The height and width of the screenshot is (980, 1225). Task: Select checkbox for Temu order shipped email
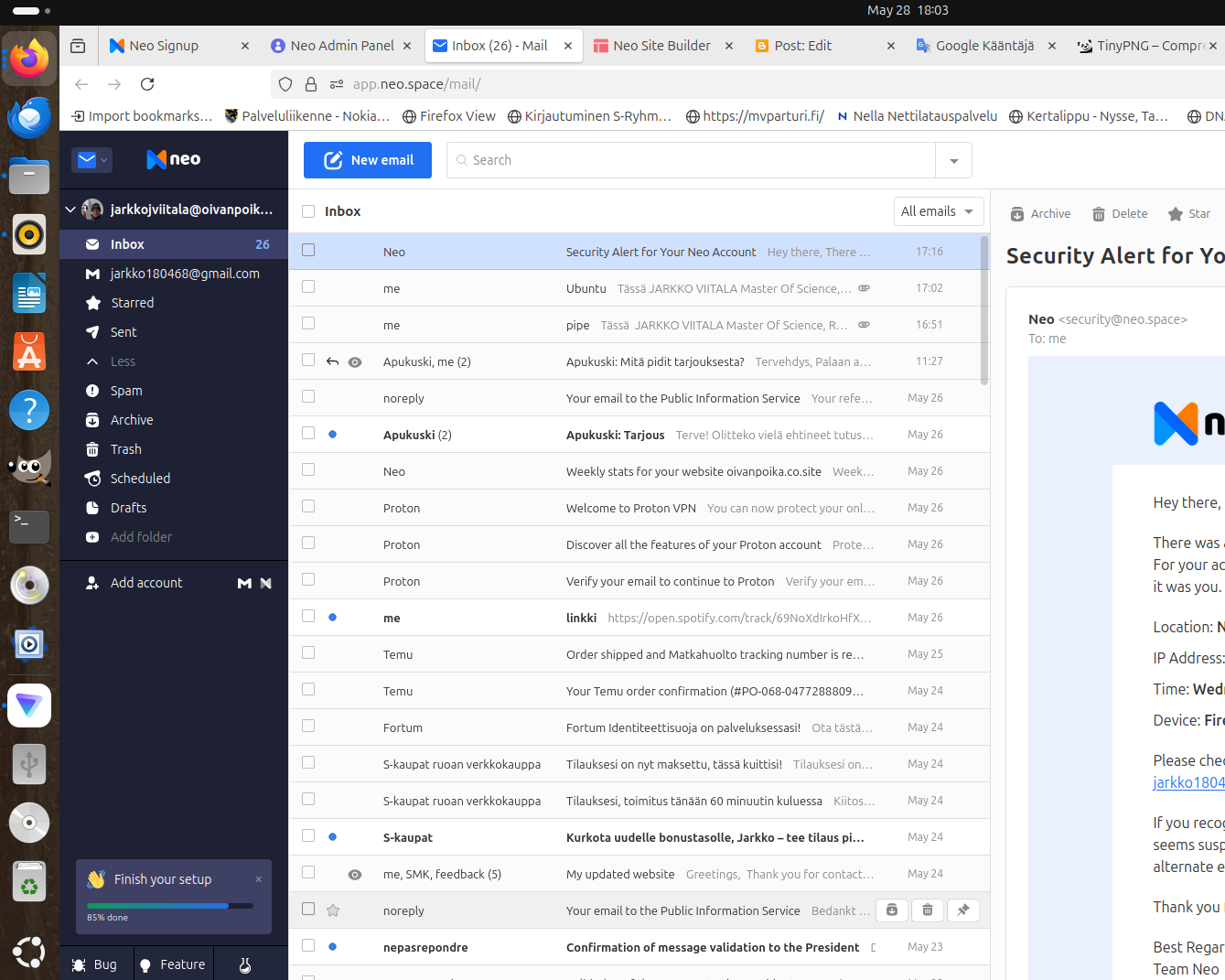308,653
